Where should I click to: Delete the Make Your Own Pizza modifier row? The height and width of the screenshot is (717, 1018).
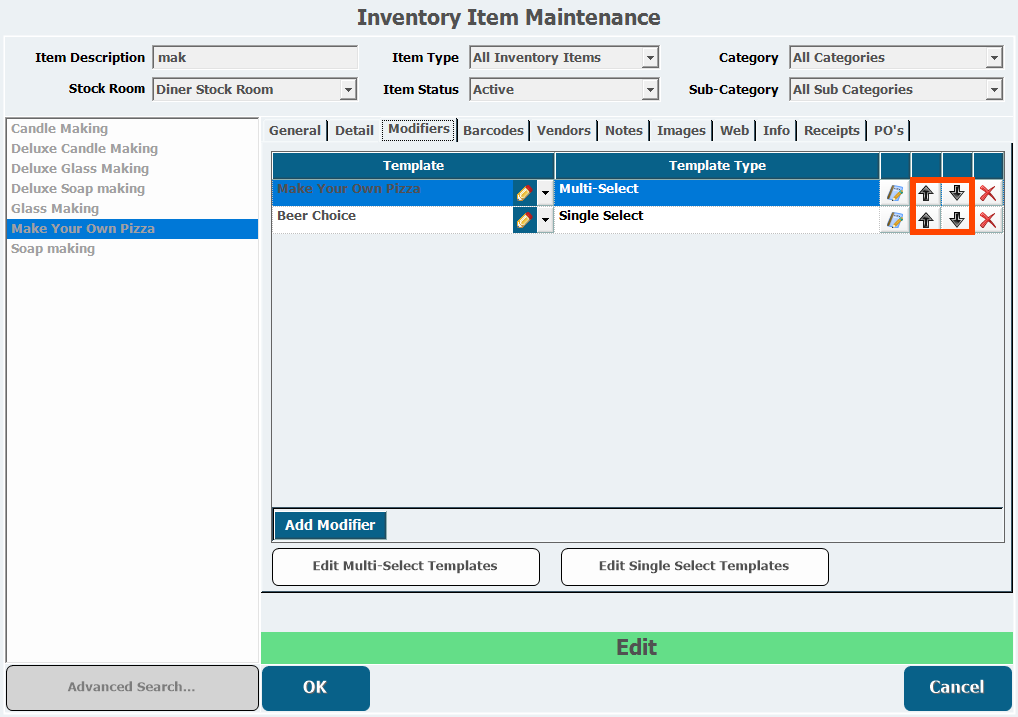988,193
